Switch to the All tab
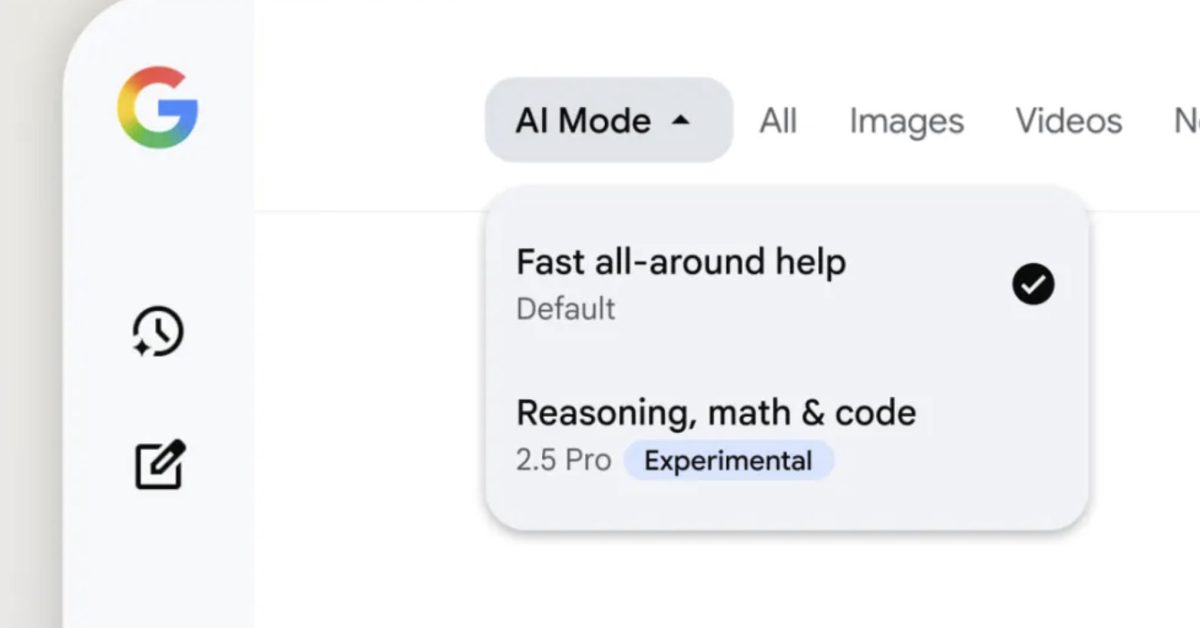 (778, 121)
